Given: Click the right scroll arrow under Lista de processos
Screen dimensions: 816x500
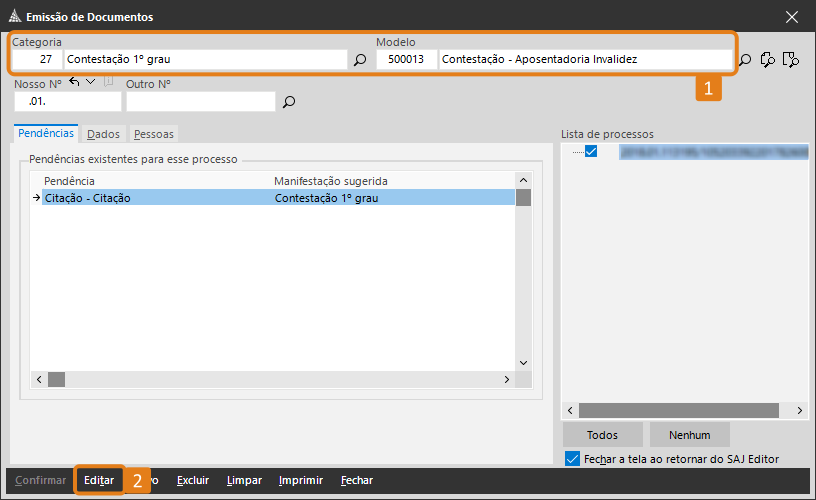Looking at the screenshot, I should point(800,411).
